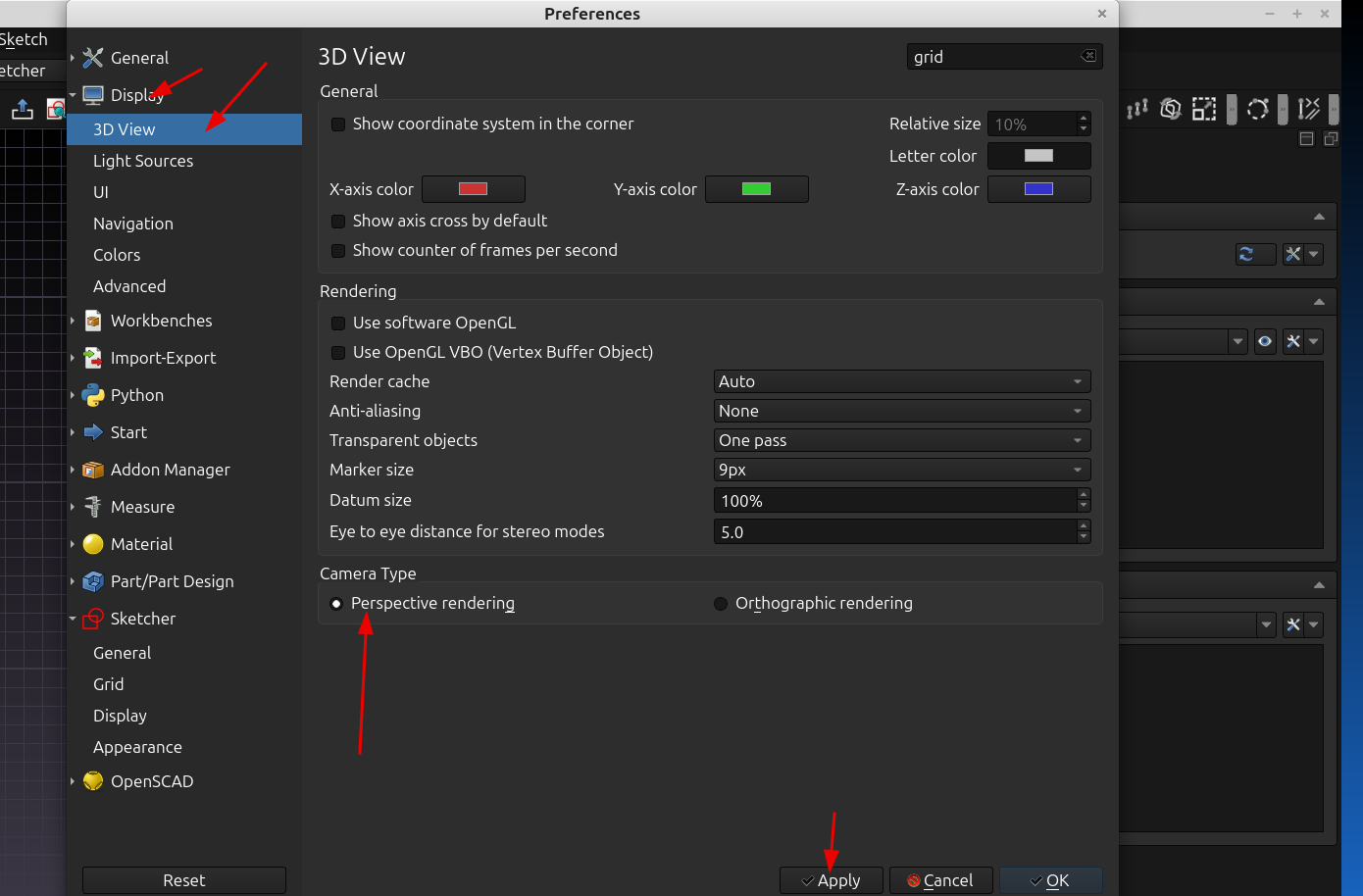Choose Orthographic rendering radio button
The height and width of the screenshot is (896, 1363).
(721, 604)
